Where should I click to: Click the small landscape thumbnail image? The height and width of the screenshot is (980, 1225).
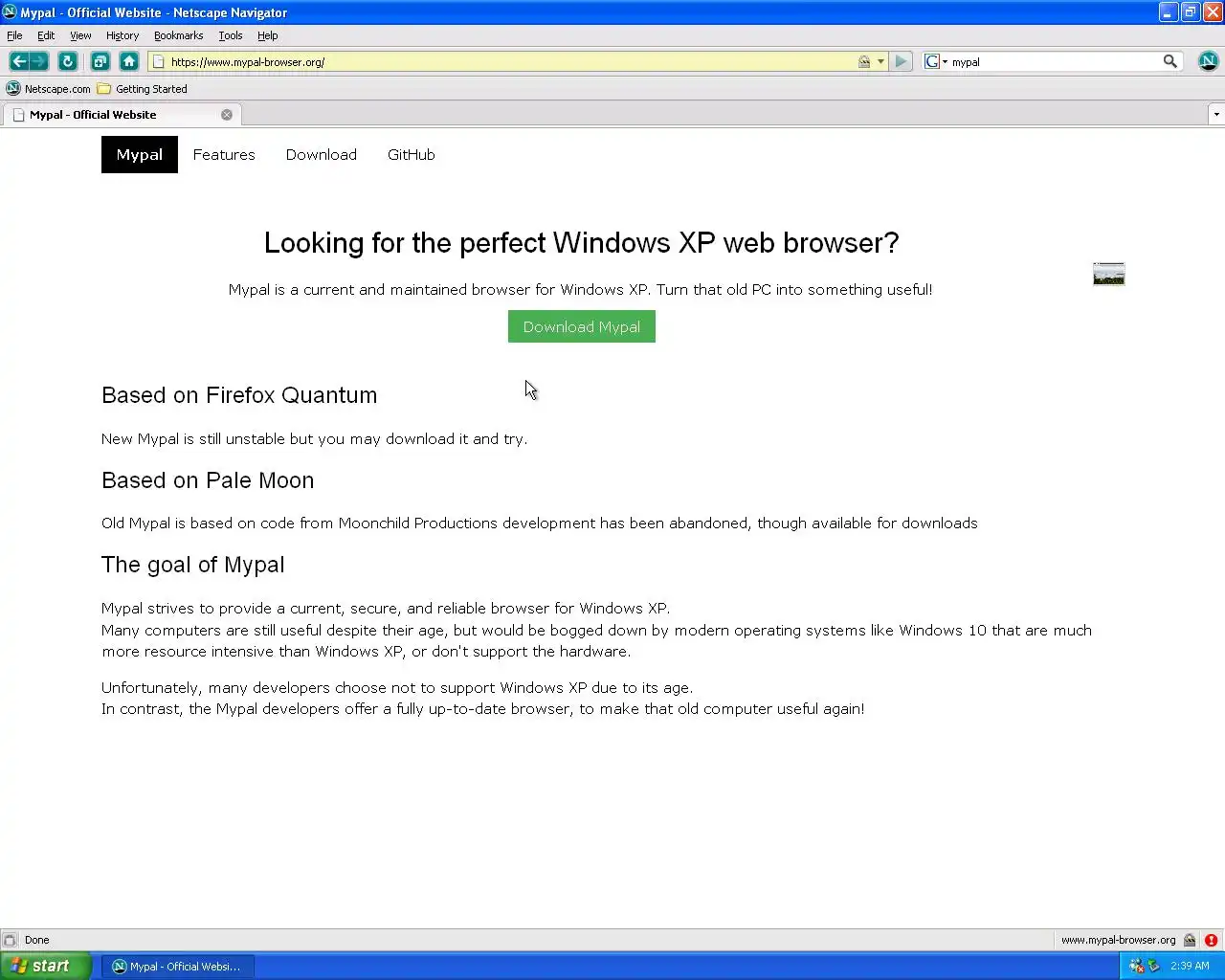click(1109, 275)
